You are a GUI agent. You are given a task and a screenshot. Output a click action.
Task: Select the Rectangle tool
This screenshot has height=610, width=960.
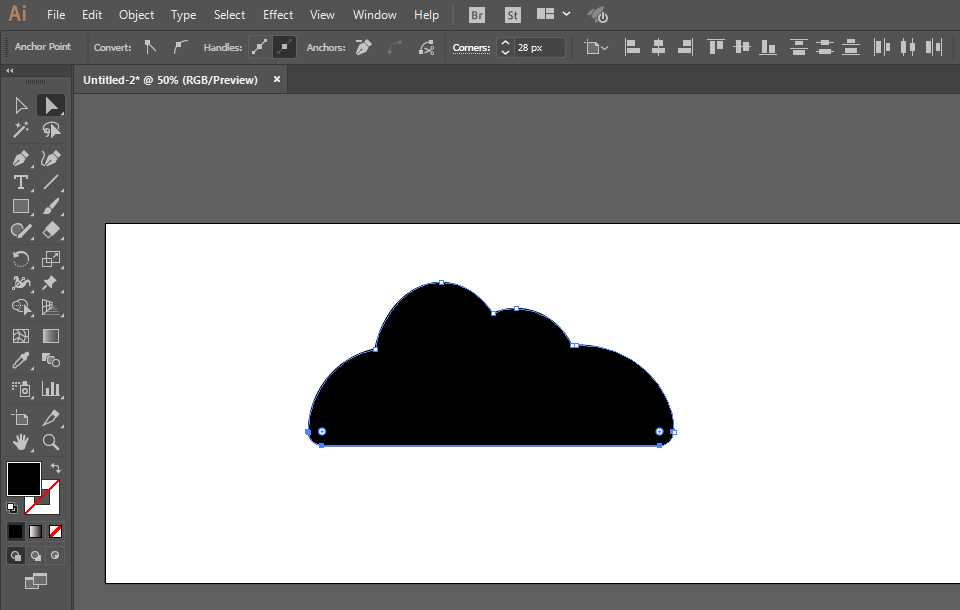click(20, 206)
